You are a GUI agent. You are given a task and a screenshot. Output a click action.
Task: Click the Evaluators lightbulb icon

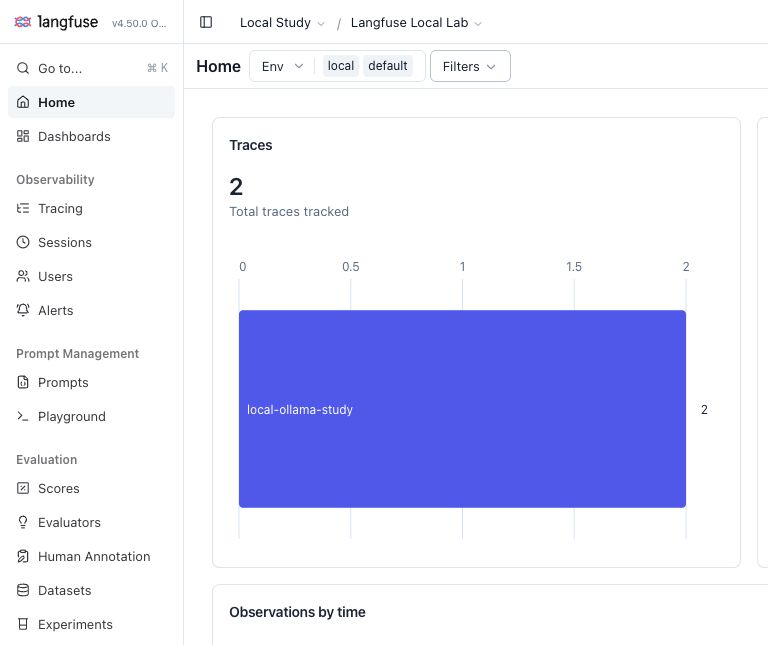click(x=23, y=523)
